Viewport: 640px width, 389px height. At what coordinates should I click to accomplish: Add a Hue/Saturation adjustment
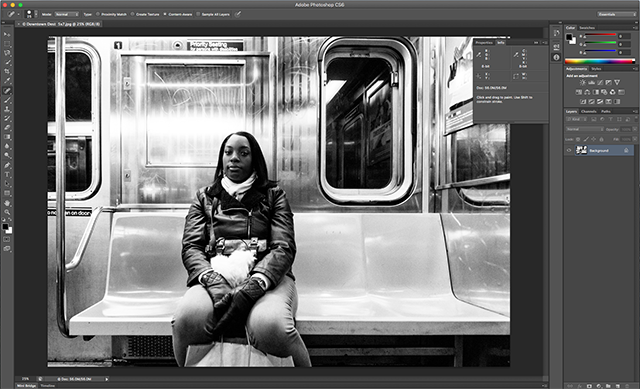pyautogui.click(x=578, y=92)
